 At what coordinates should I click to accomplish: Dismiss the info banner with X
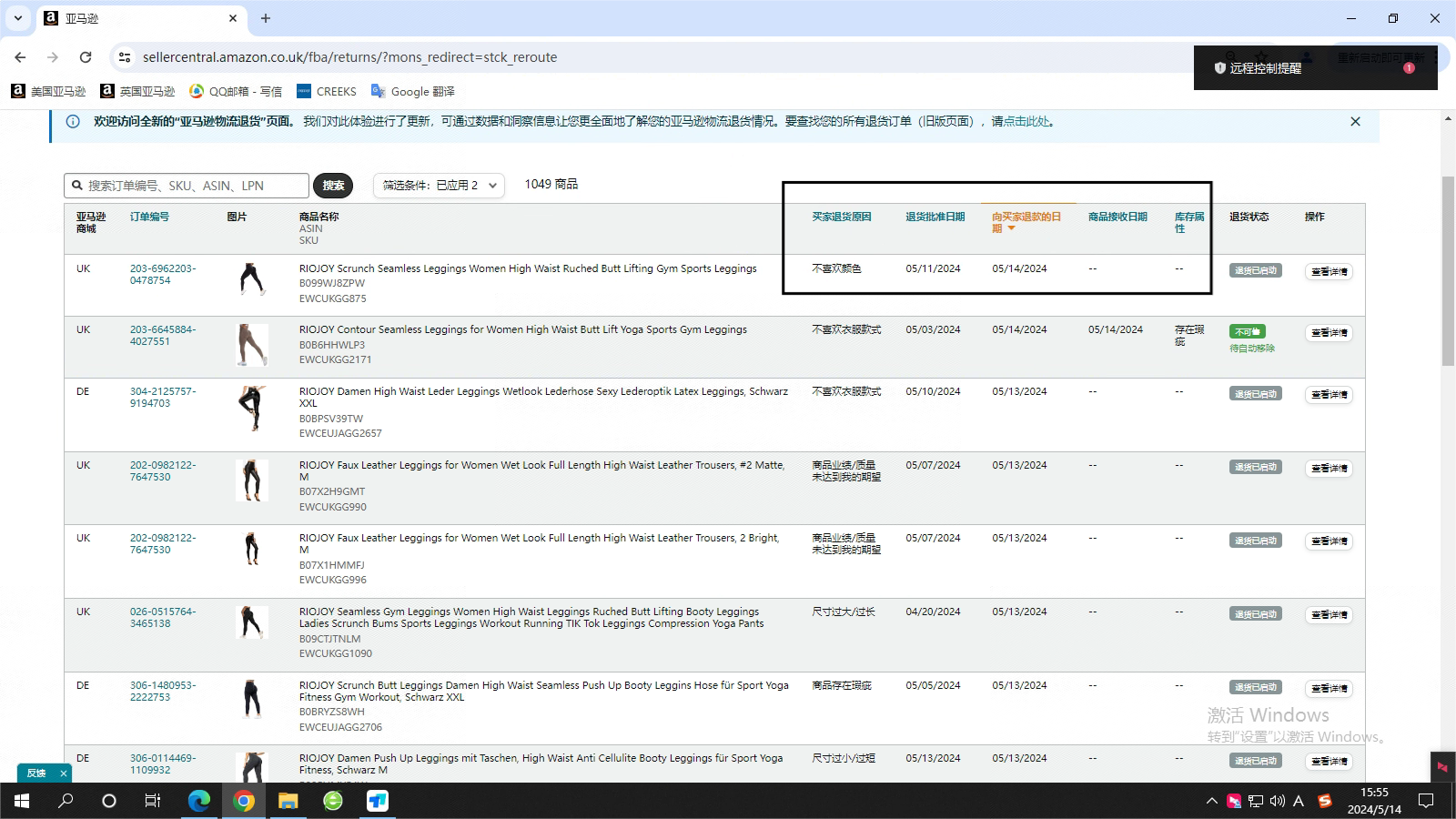click(1355, 121)
